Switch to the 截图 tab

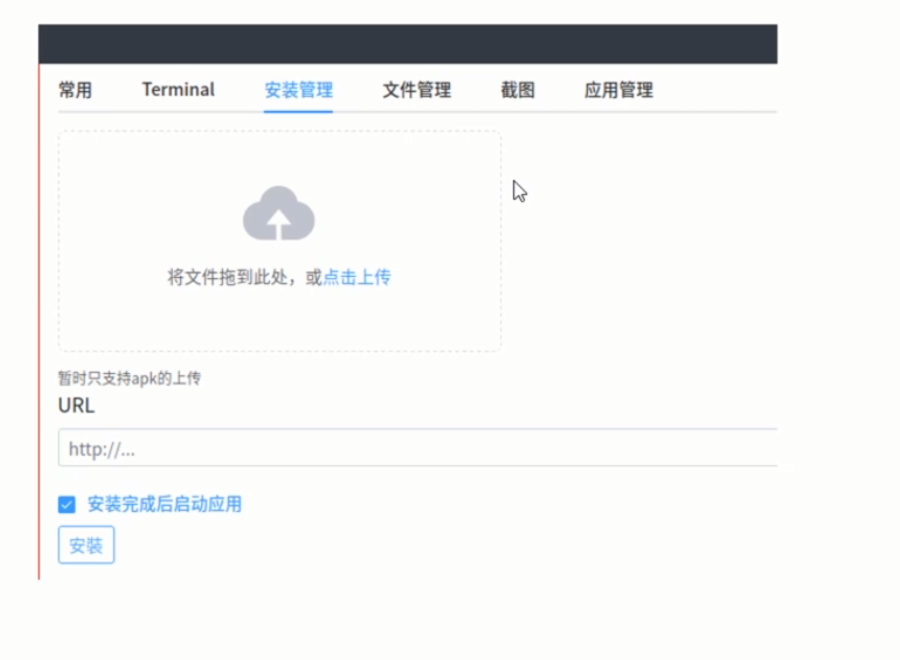click(x=518, y=90)
